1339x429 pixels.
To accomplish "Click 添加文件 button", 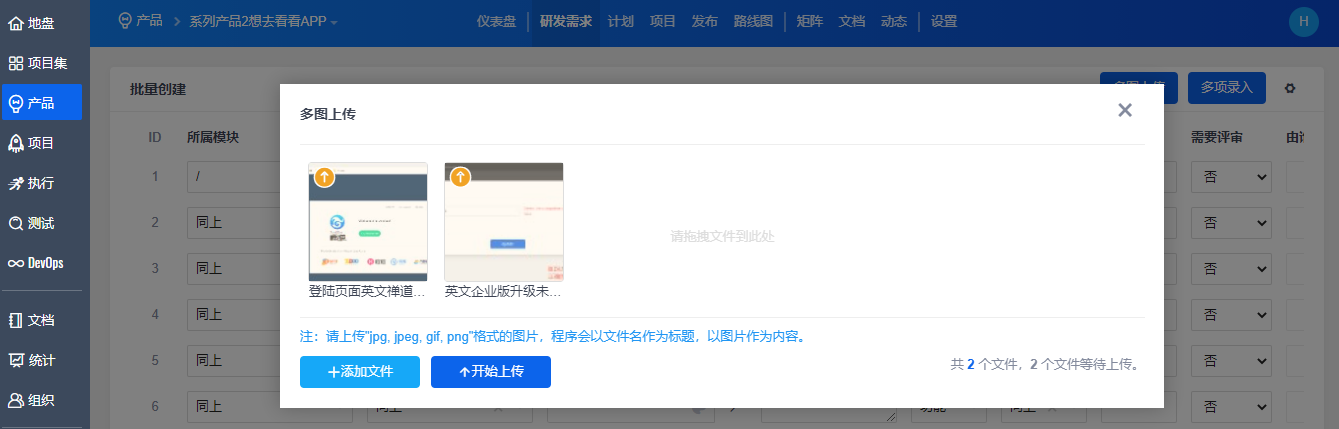I will coord(360,371).
